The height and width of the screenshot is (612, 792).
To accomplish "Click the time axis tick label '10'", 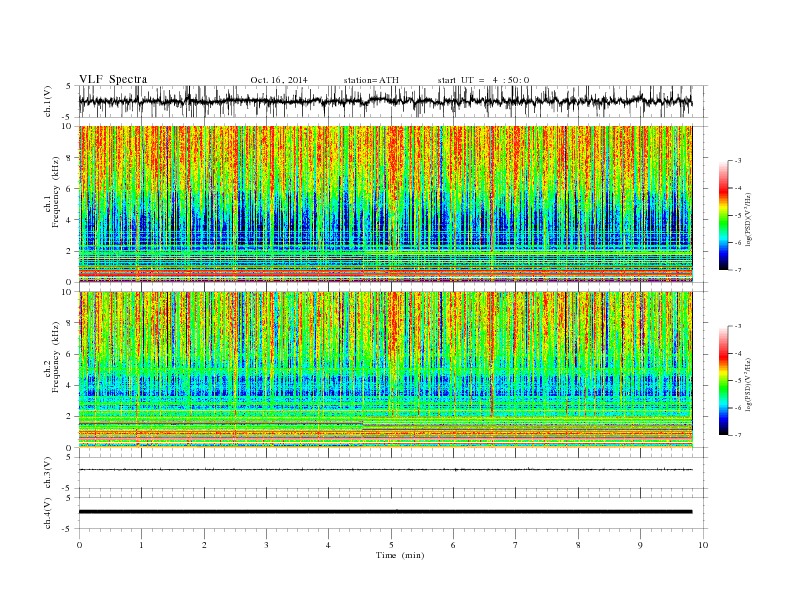I will [703, 545].
